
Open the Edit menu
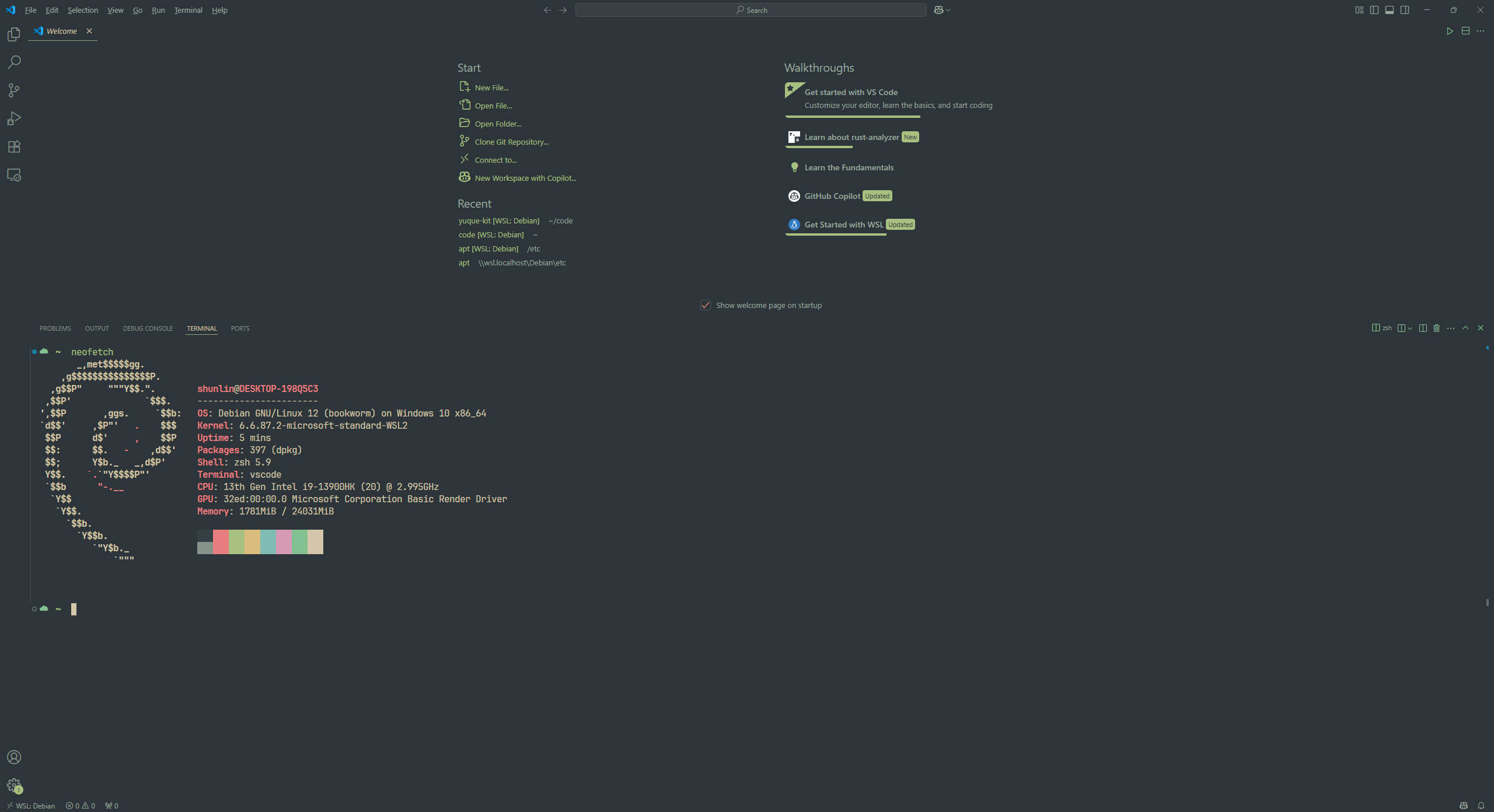[x=52, y=10]
